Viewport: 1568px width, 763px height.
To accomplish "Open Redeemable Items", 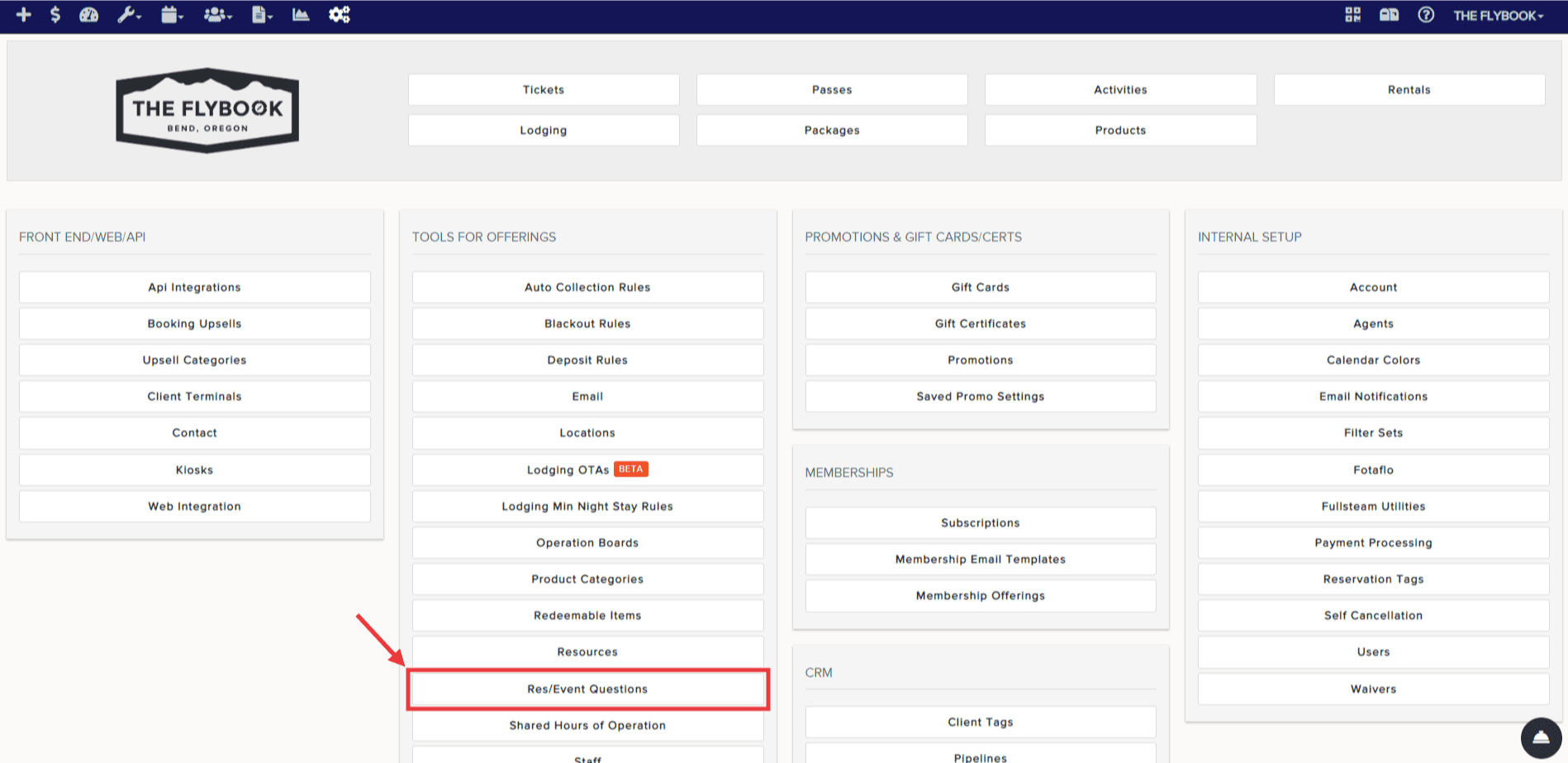I will click(587, 616).
